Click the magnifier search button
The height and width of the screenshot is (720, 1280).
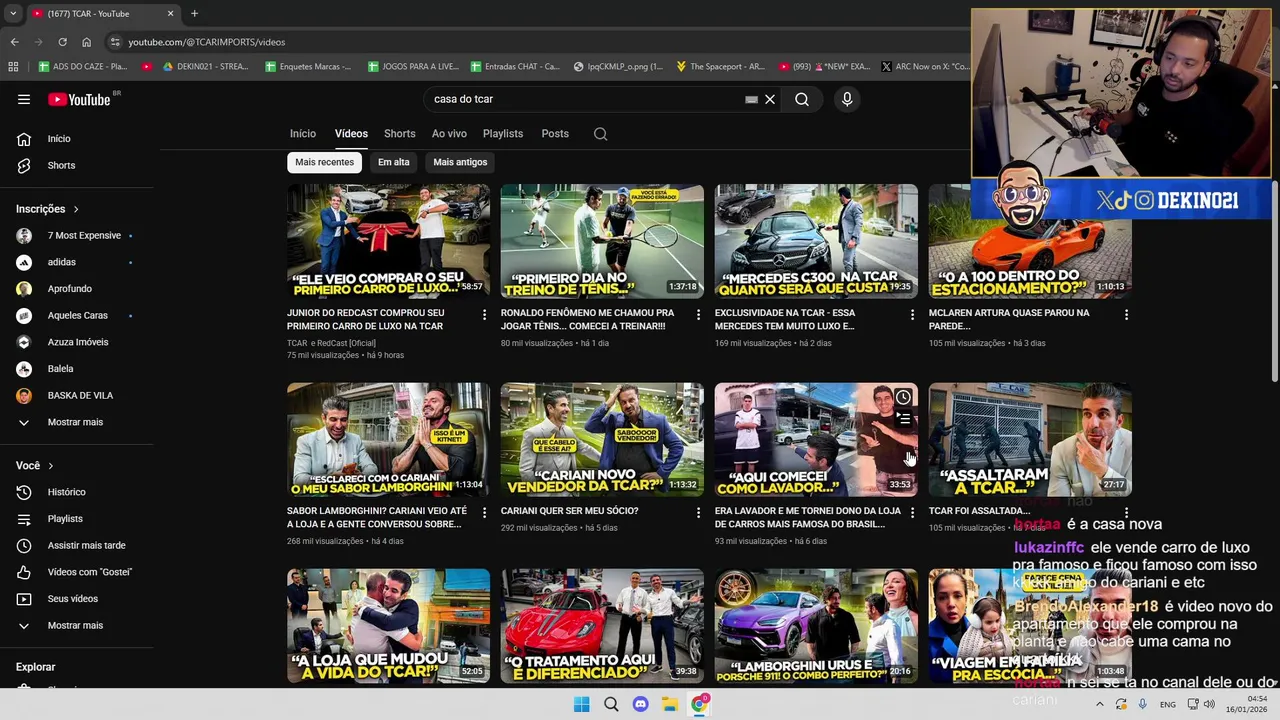(x=802, y=99)
